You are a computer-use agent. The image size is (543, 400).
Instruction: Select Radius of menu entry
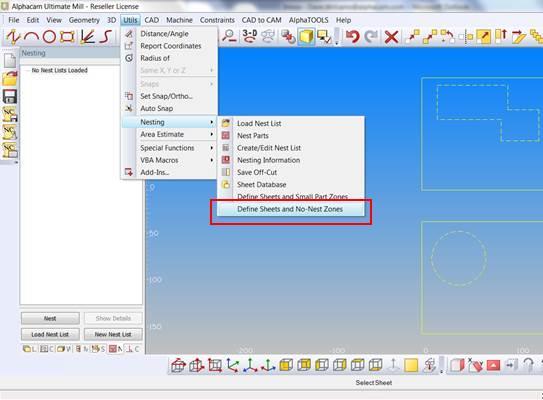point(155,58)
